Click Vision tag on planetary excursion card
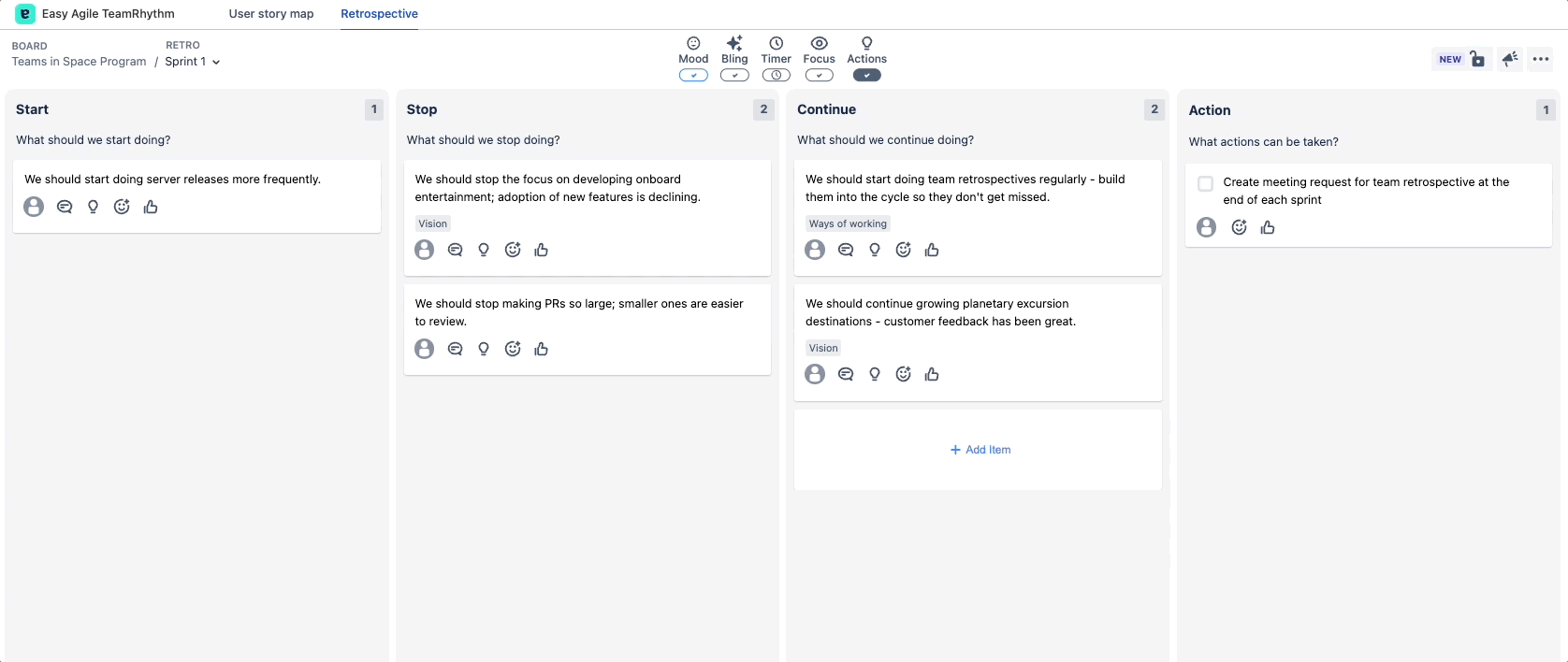The height and width of the screenshot is (662, 1568). pyautogui.click(x=823, y=348)
